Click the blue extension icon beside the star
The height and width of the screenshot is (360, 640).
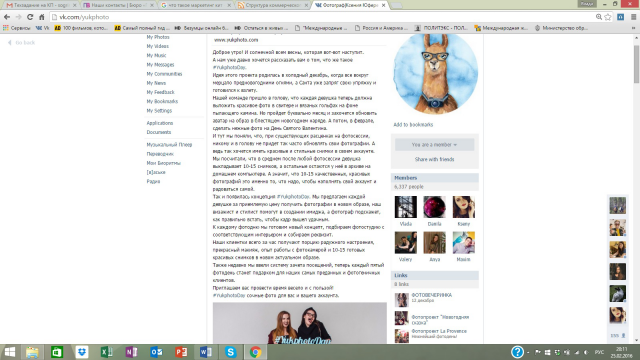coord(620,17)
